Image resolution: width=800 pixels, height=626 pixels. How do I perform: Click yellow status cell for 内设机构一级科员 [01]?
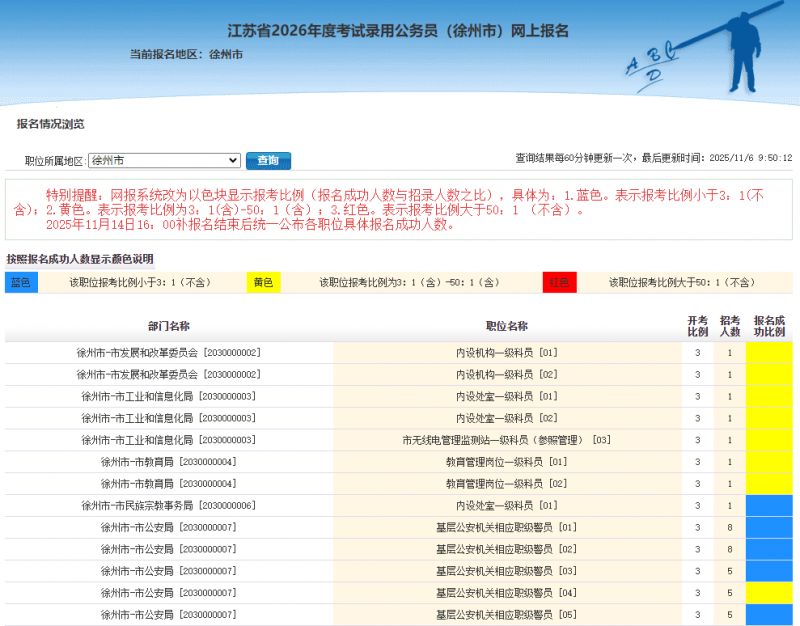pyautogui.click(x=769, y=353)
